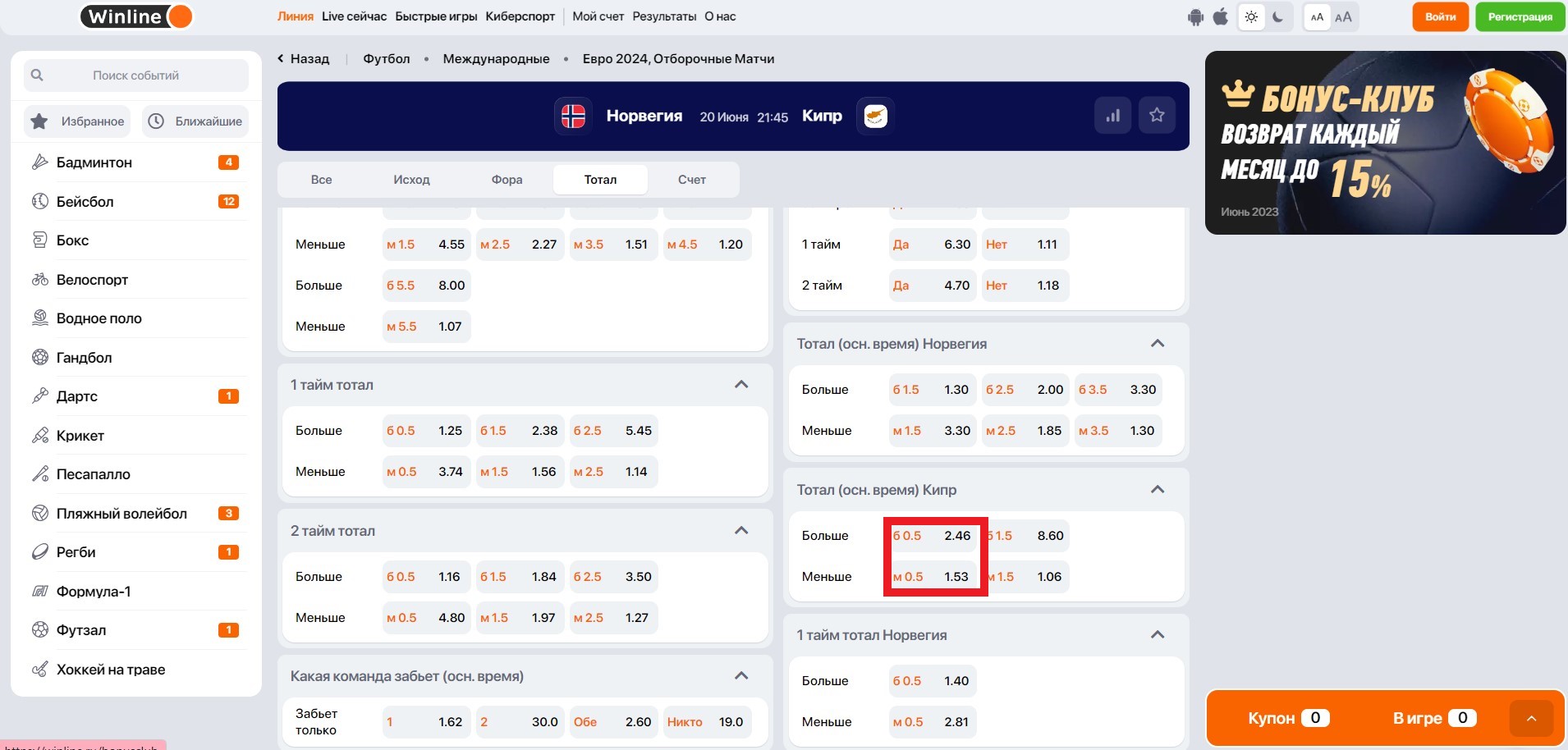This screenshot has height=750, width=1568.
Task: Click the search magnifier icon
Action: click(x=37, y=75)
